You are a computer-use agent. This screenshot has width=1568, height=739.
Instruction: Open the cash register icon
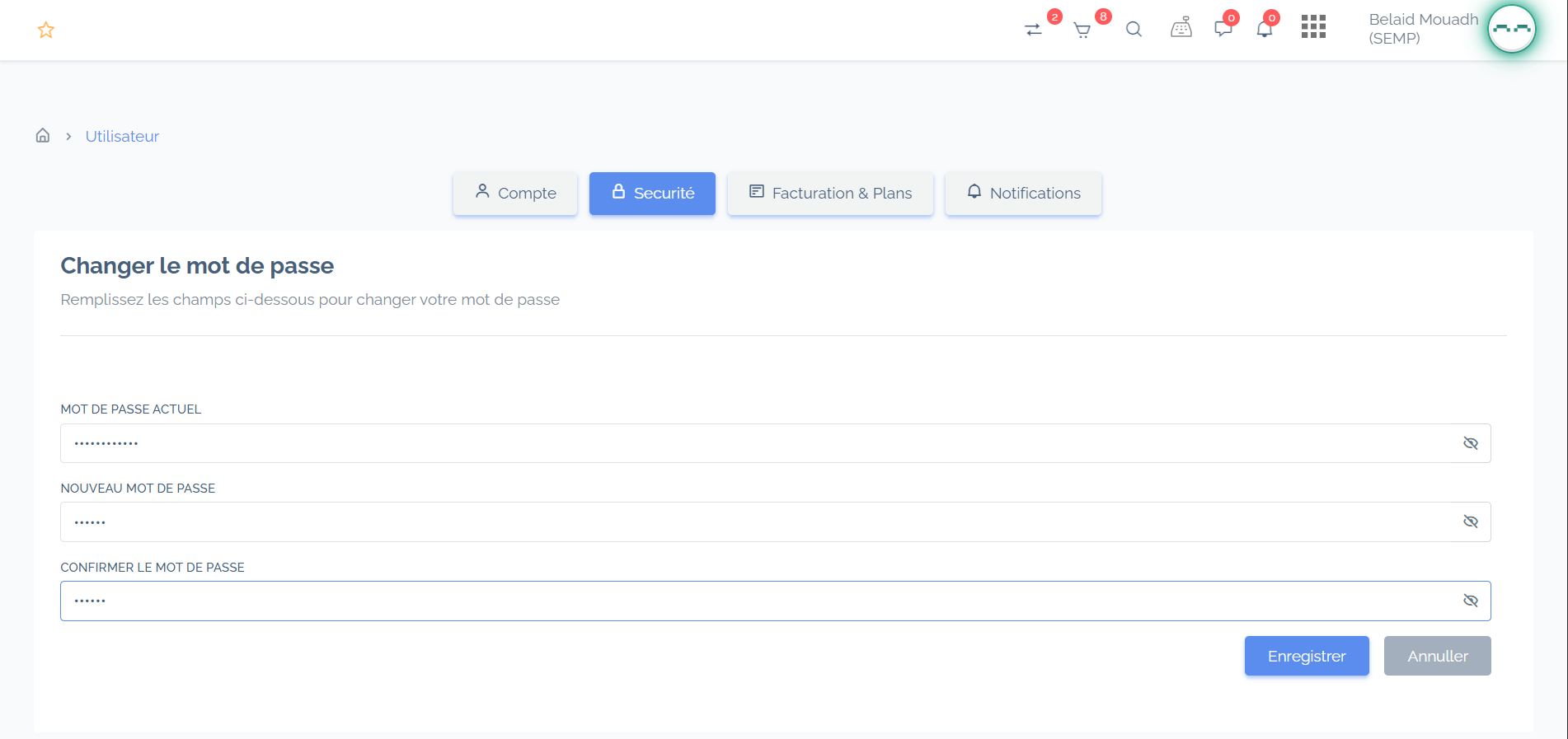click(1181, 28)
